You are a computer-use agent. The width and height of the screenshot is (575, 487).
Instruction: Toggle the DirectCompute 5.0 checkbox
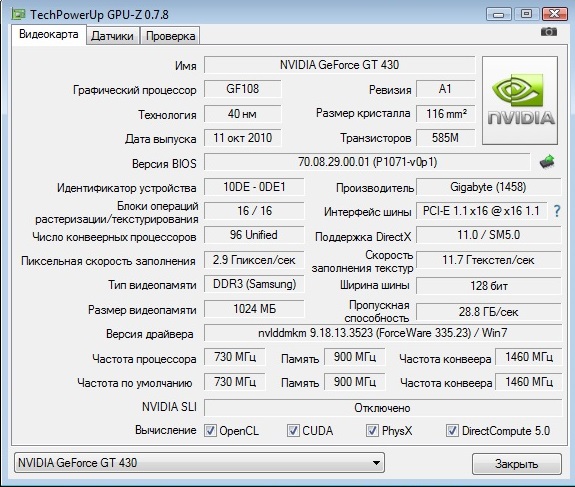[x=452, y=430]
